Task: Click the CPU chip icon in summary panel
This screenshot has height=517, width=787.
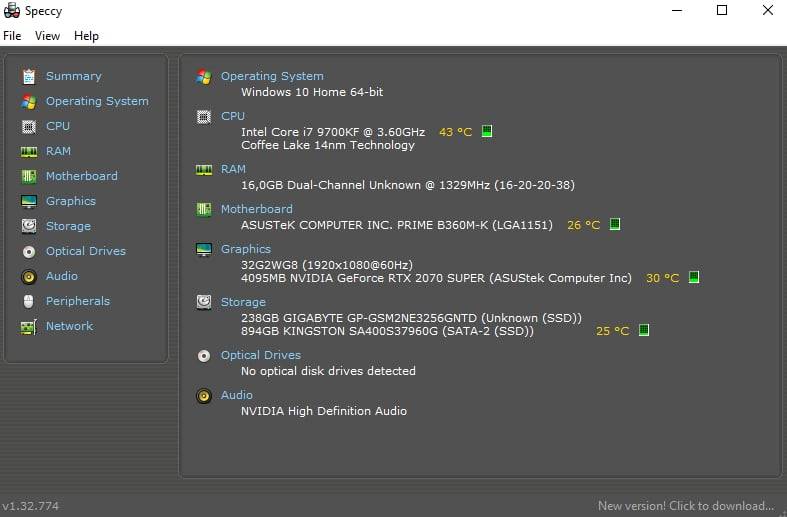Action: (x=204, y=117)
